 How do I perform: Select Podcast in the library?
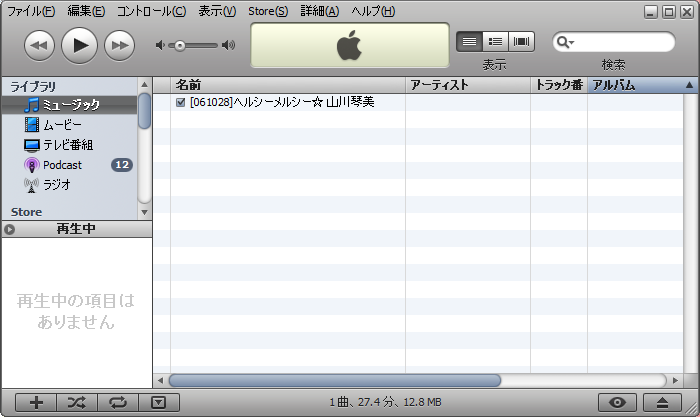(x=69, y=165)
